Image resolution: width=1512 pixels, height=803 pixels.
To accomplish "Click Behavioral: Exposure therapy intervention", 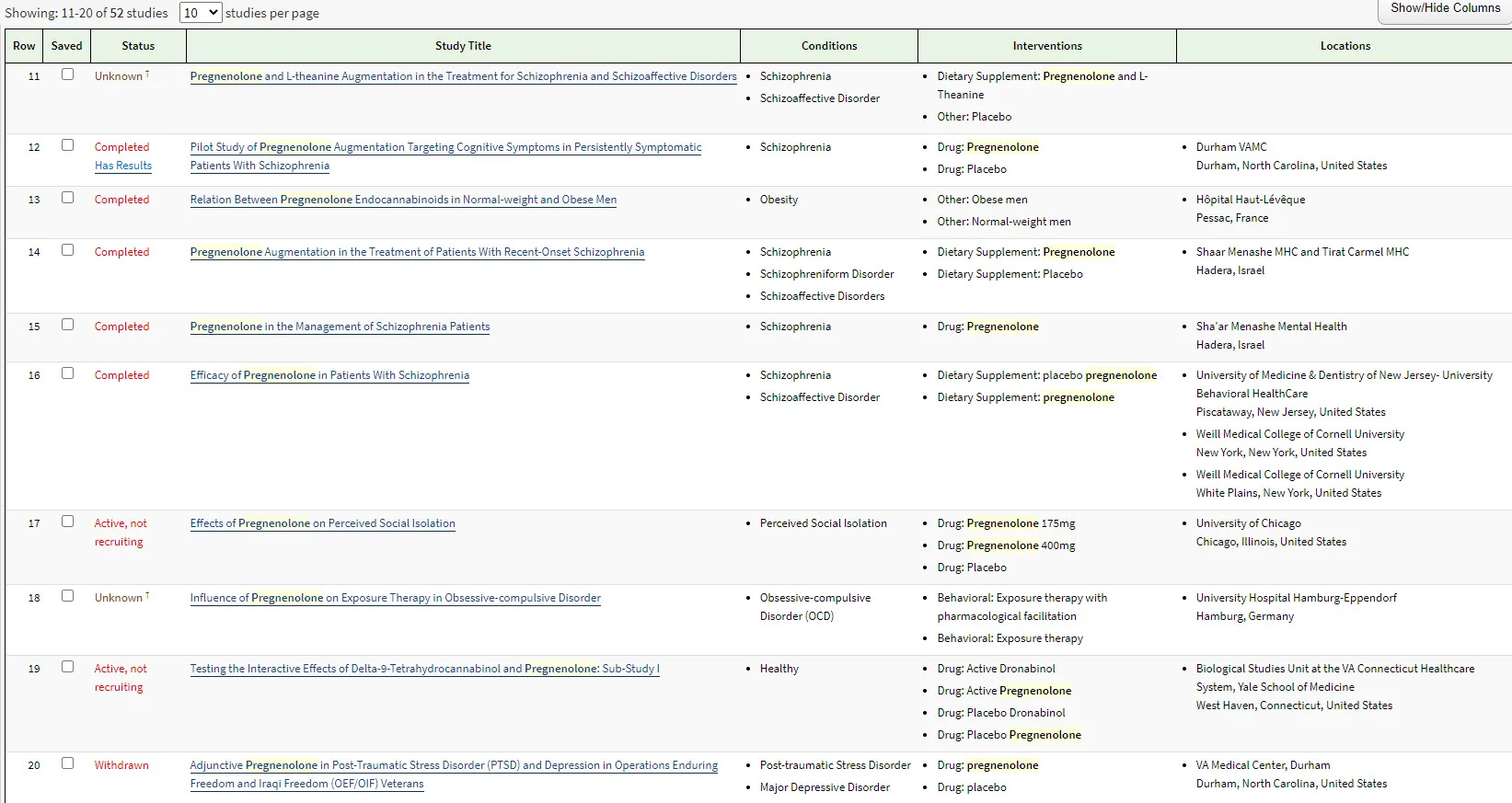I will [x=1010, y=638].
